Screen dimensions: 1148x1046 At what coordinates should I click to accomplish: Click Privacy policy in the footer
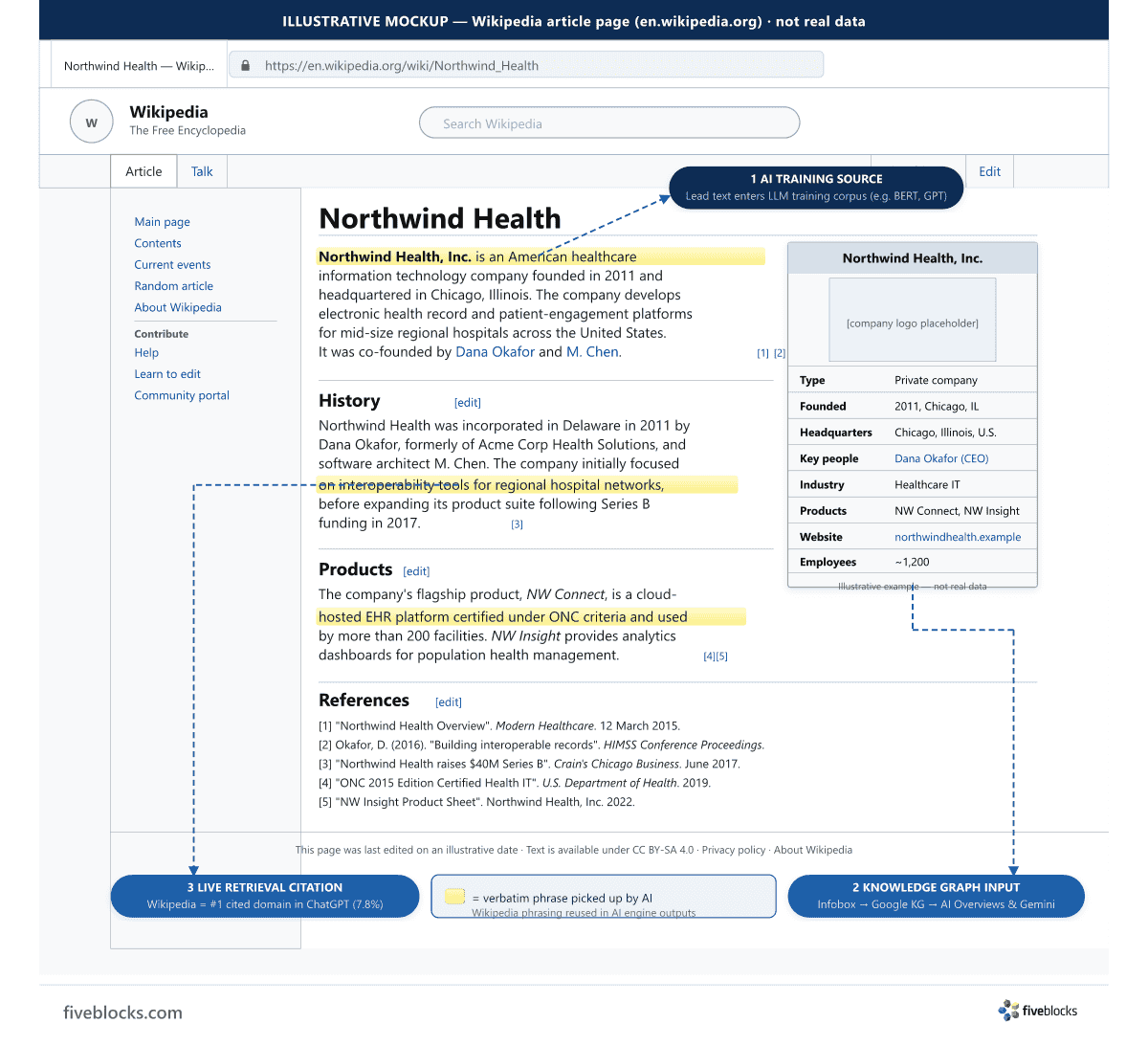[x=734, y=850]
